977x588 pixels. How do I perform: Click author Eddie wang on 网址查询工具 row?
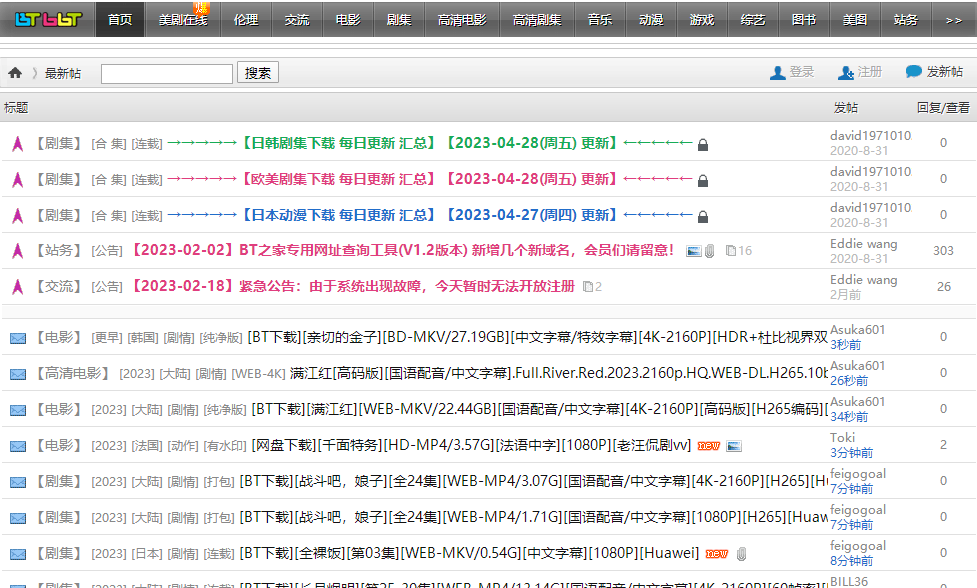click(x=864, y=244)
